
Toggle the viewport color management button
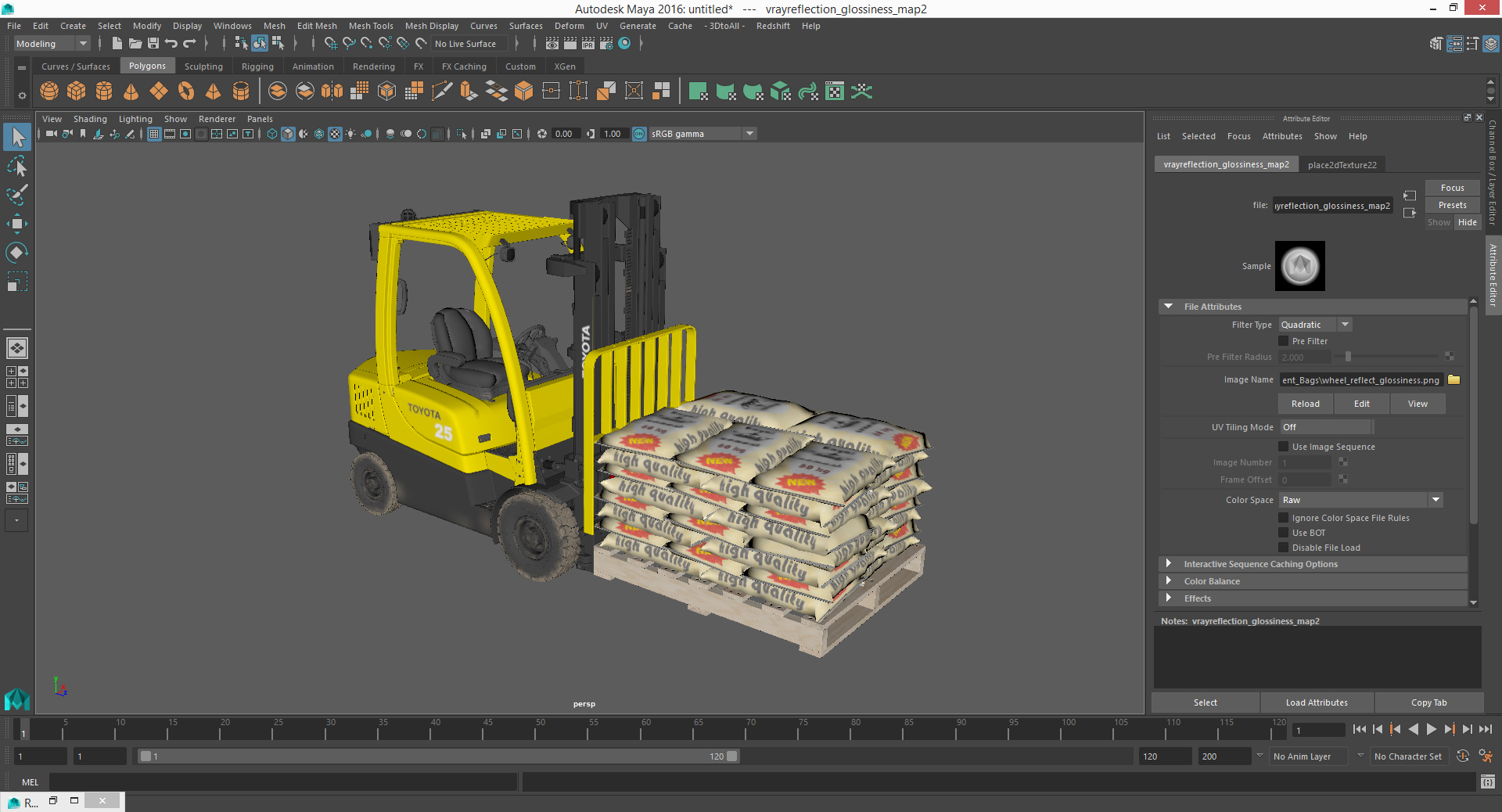[639, 134]
